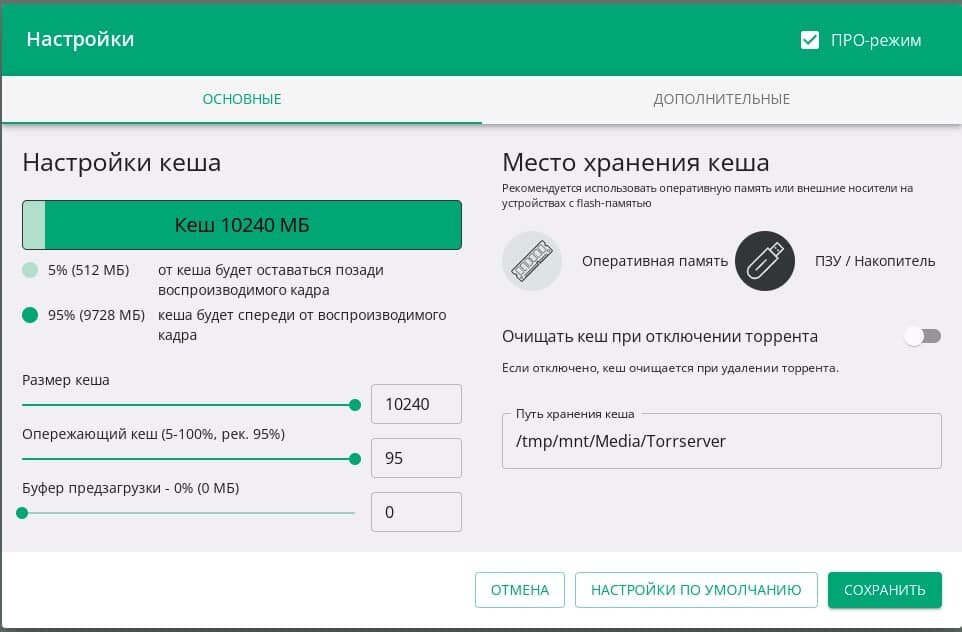
Task: Click the Размер кеша slider handle
Action: pyautogui.click(x=355, y=405)
